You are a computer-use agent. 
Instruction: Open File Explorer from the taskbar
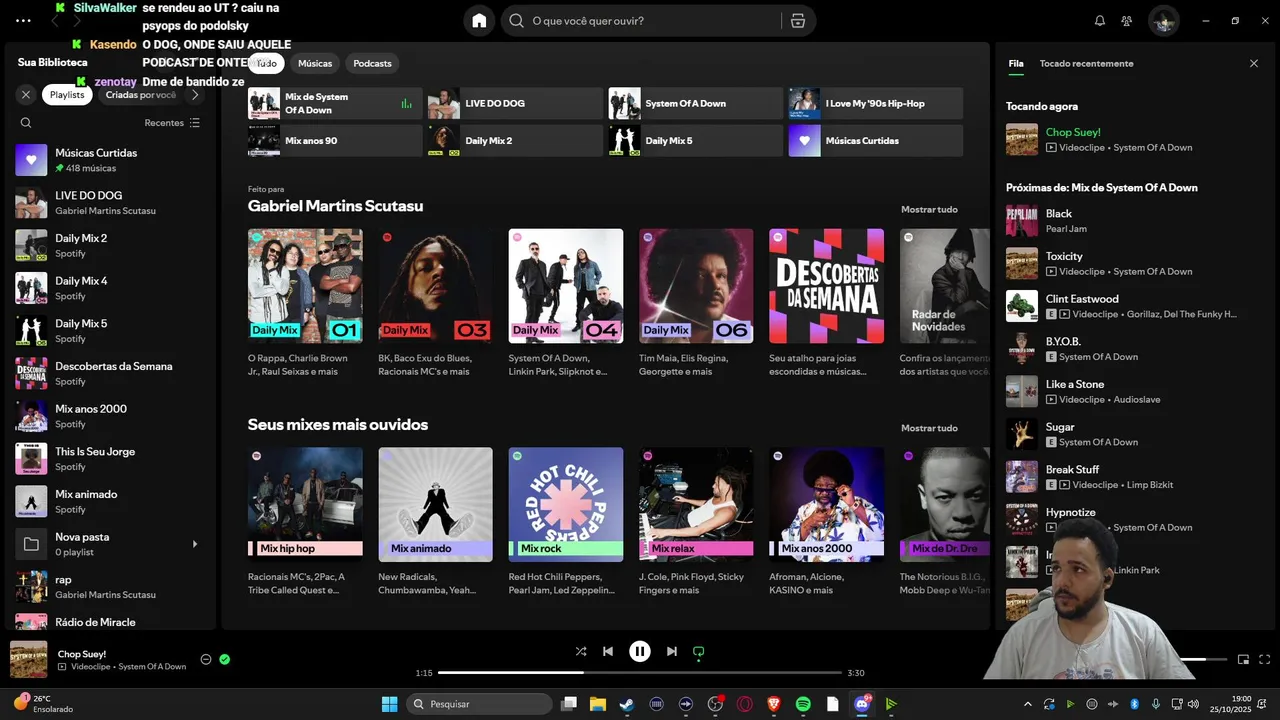(598, 704)
